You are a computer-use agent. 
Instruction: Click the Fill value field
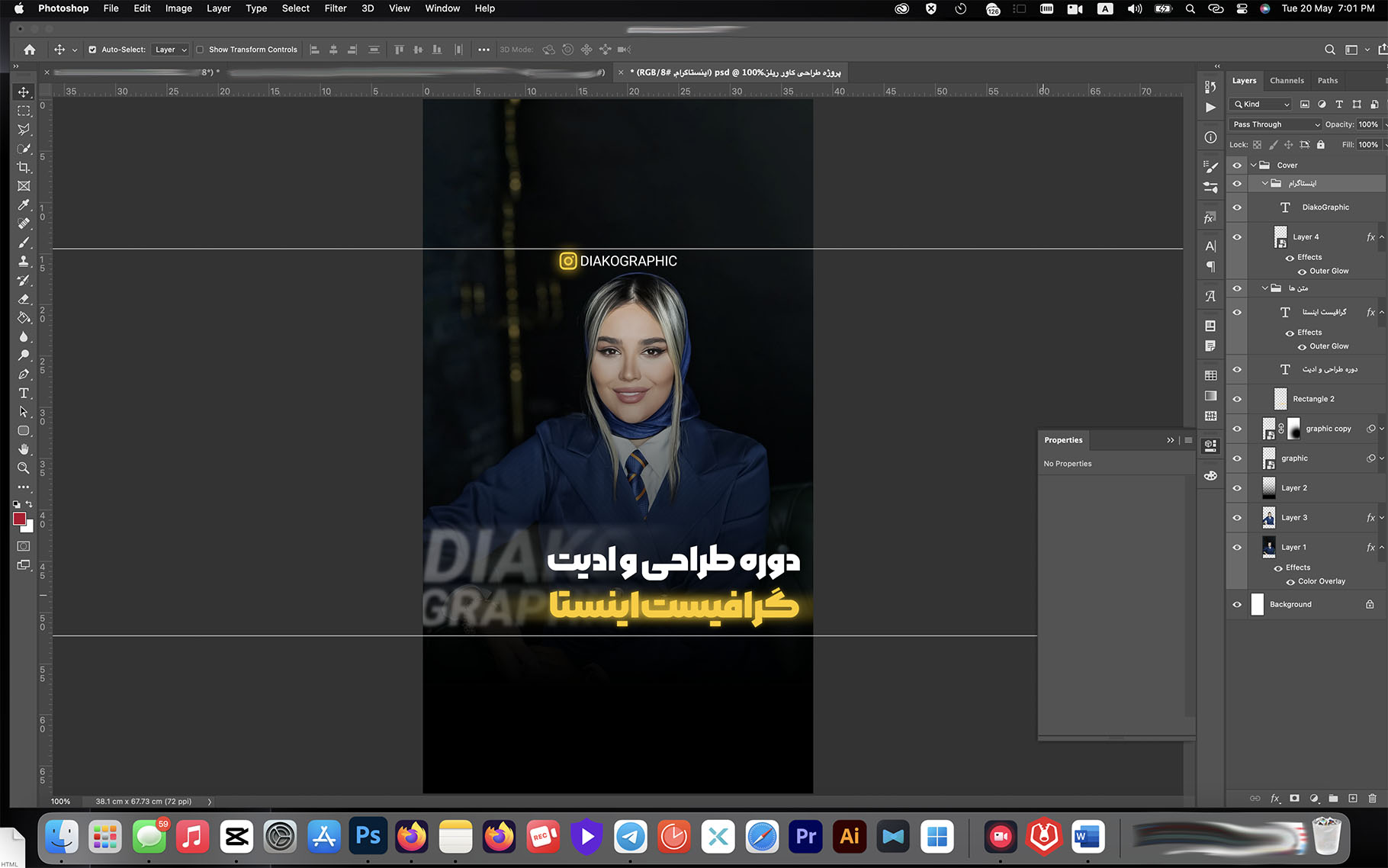1369,145
